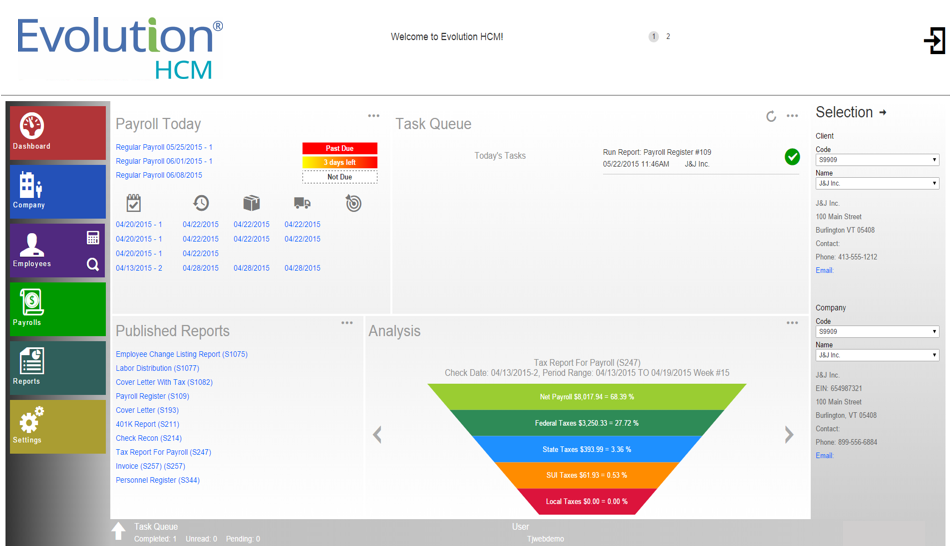Click the Not Due status bar
This screenshot has width=950, height=546.
(x=340, y=177)
